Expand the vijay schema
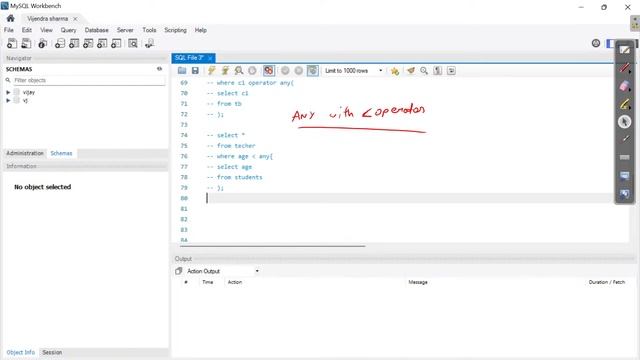The height and width of the screenshot is (360, 640). point(8,92)
